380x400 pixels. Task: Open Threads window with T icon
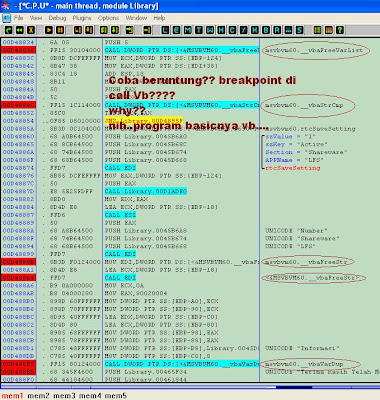tap(199, 30)
